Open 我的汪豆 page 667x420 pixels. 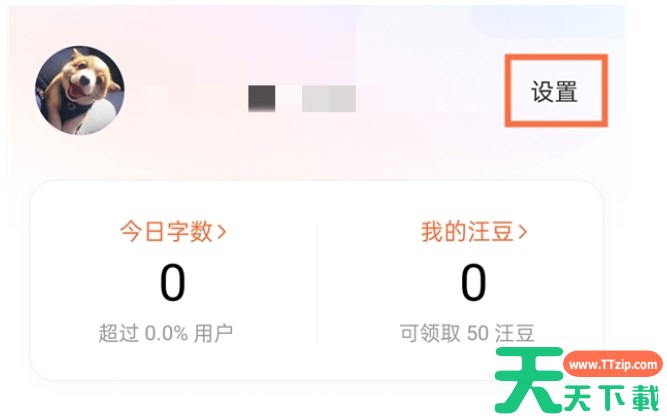pos(466,232)
